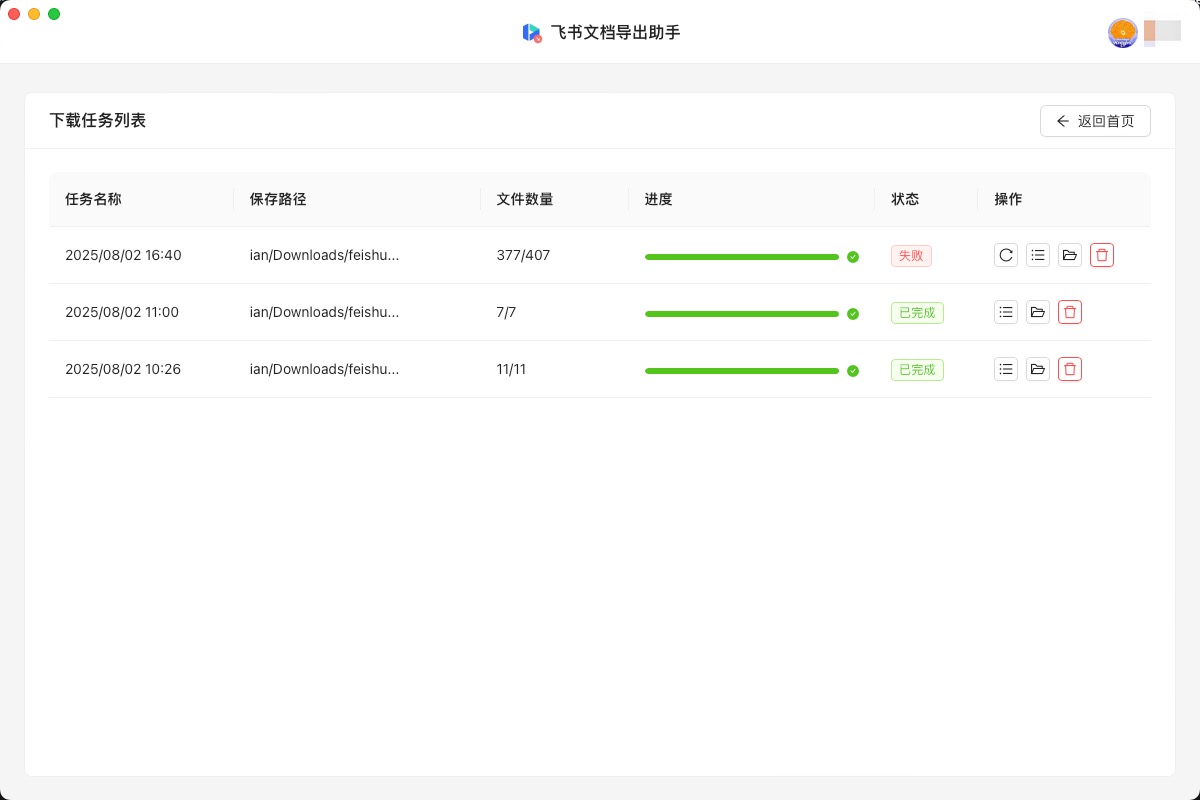The image size is (1200, 800).
Task: Delete the completed 11:00 task
Action: click(1070, 312)
